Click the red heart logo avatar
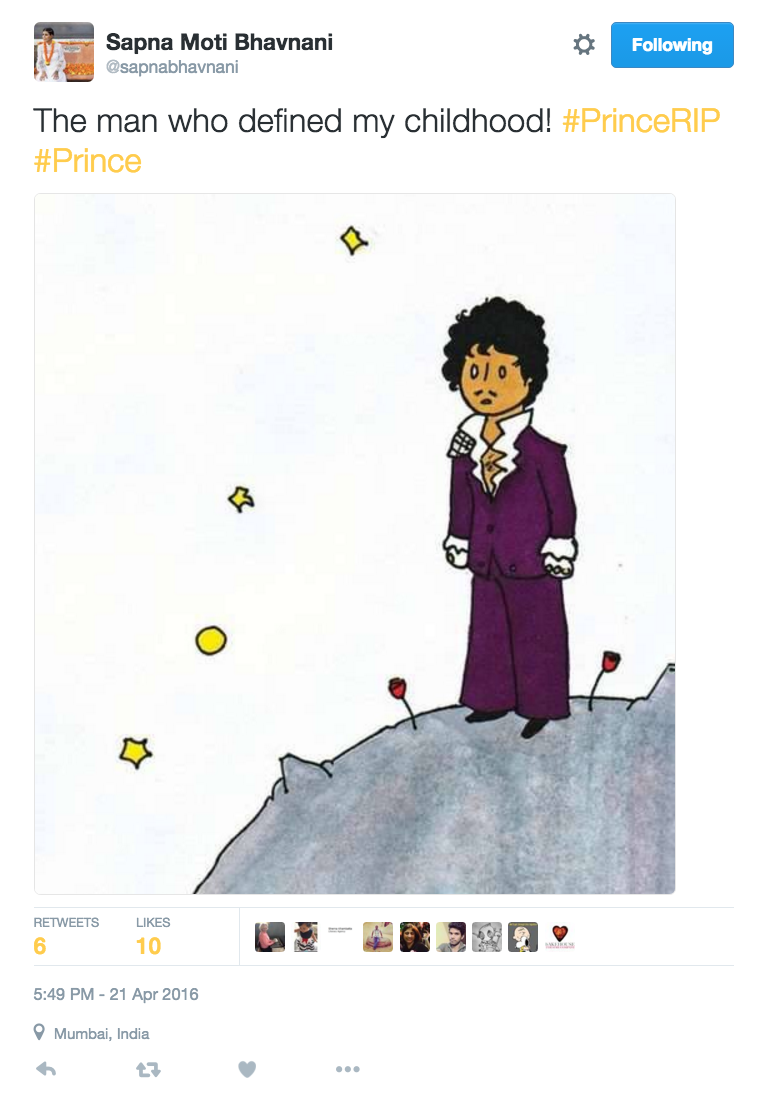 (560, 937)
